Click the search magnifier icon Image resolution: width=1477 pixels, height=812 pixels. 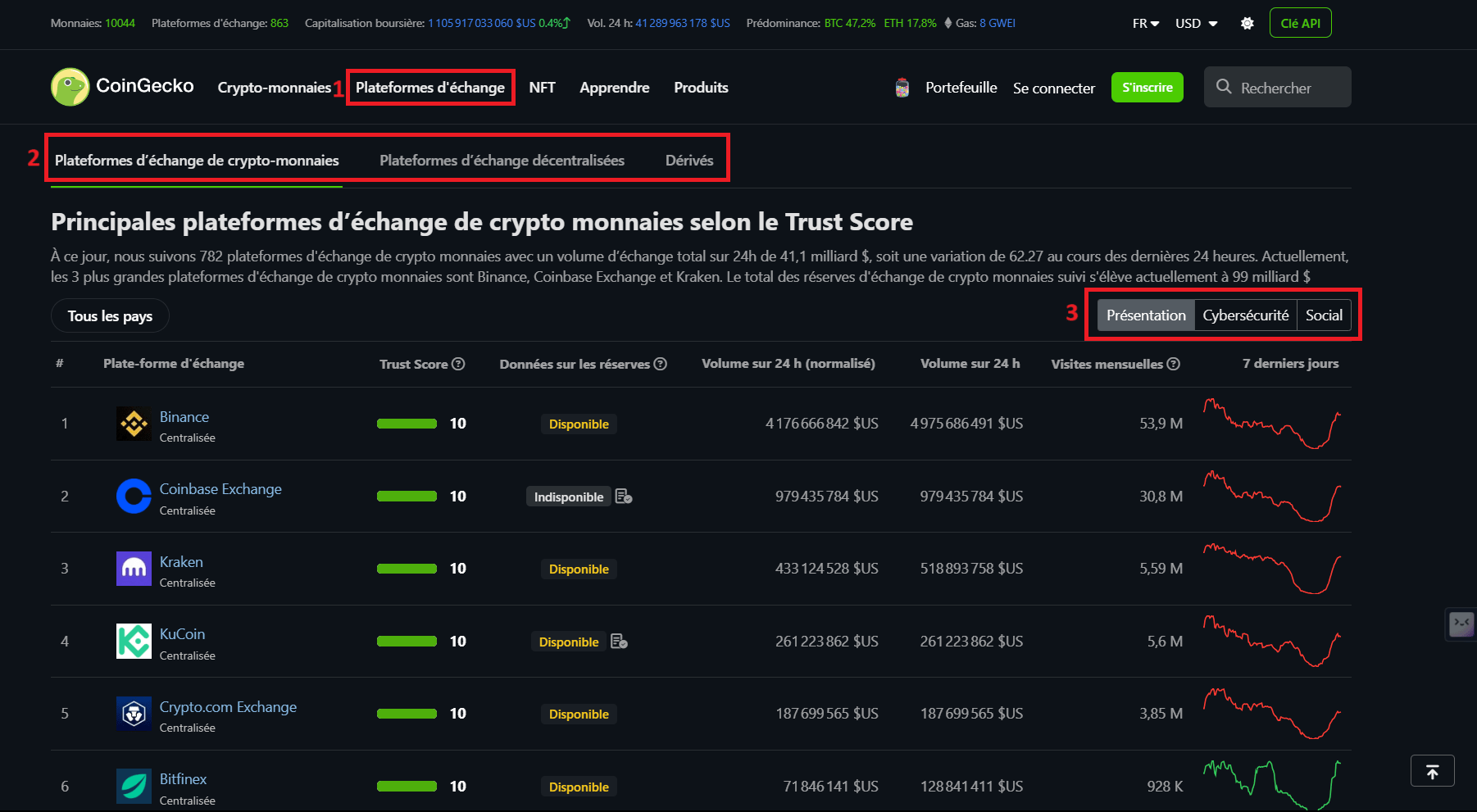pos(1224,87)
